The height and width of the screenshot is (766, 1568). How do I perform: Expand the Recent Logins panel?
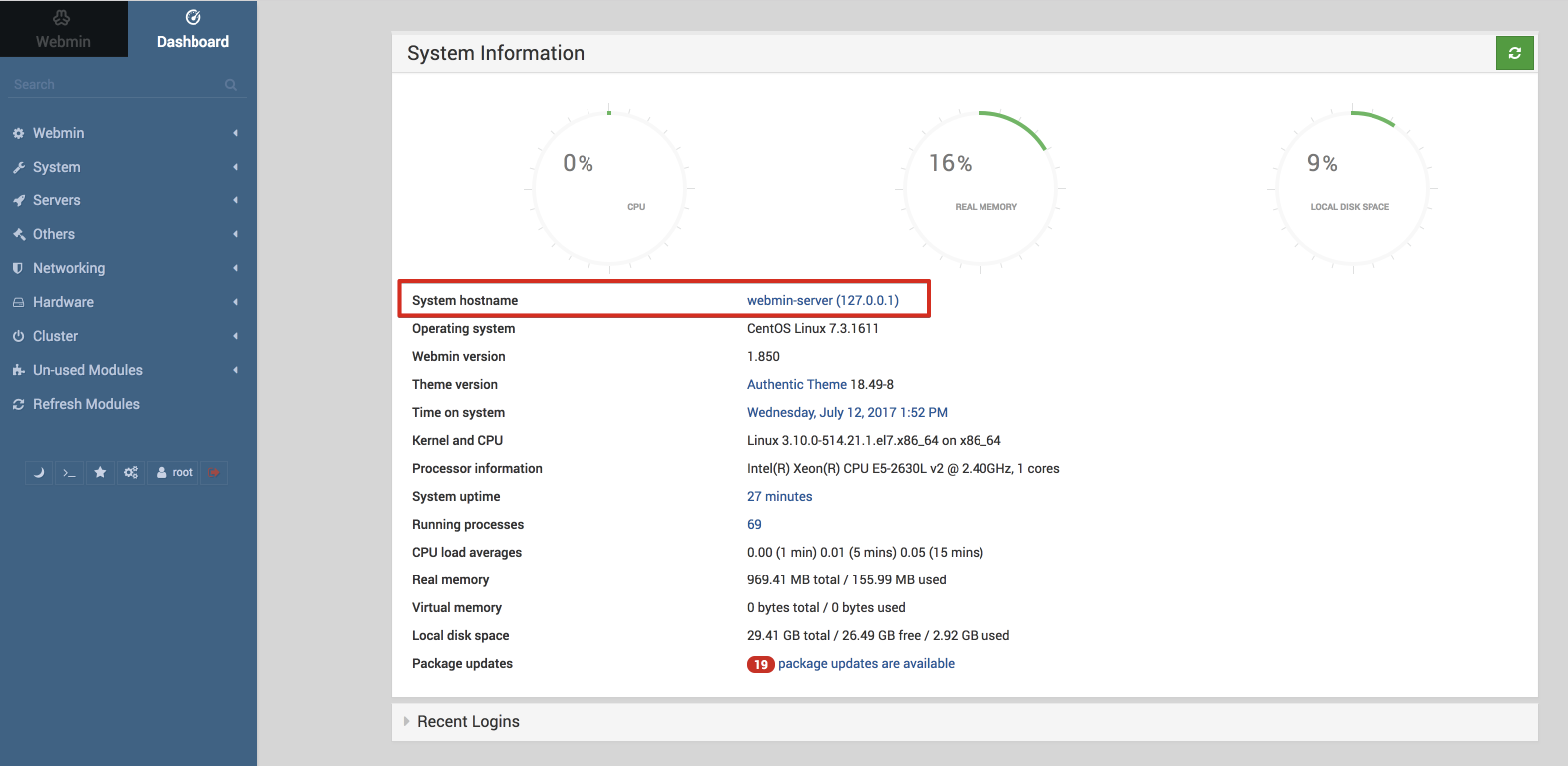click(x=468, y=721)
